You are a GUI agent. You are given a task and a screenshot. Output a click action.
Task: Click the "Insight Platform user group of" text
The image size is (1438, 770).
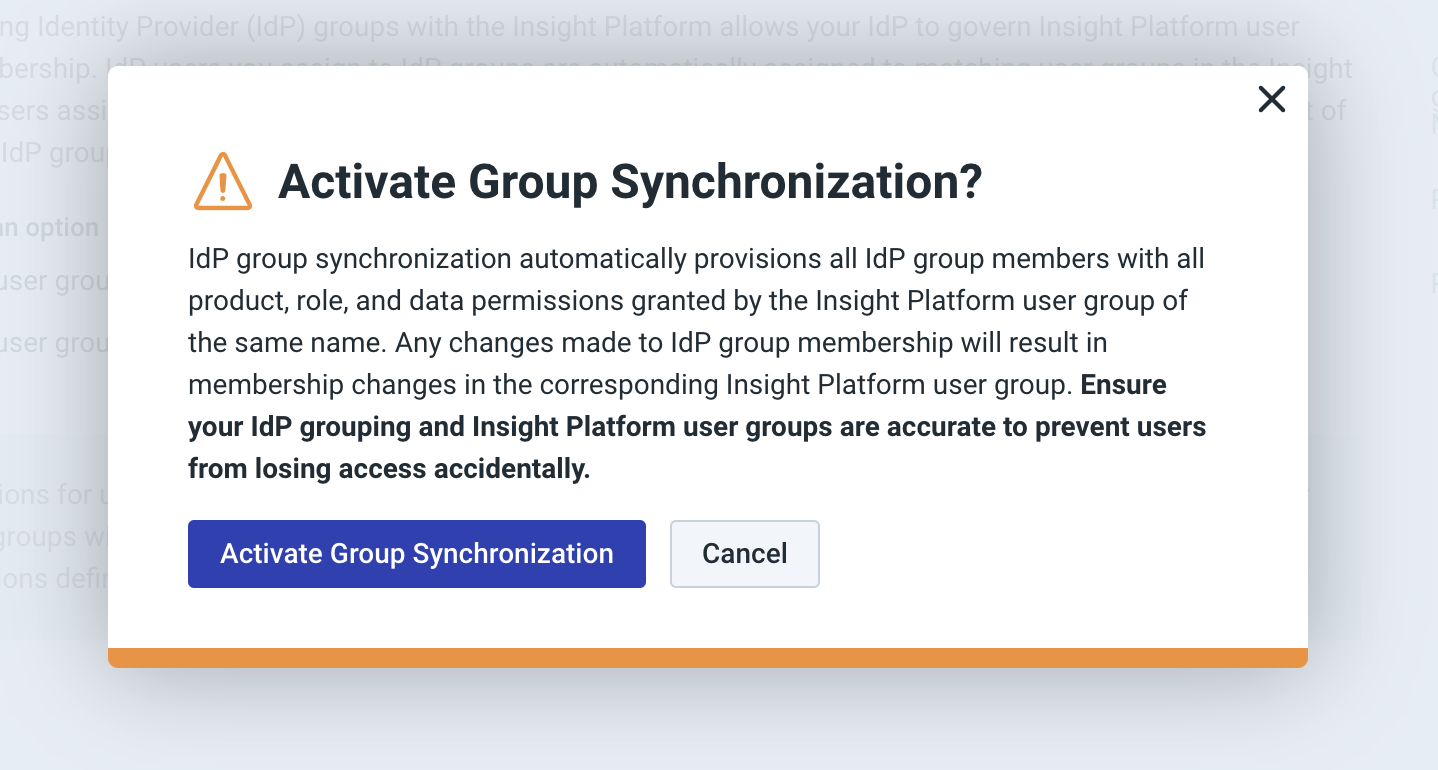pos(1001,301)
